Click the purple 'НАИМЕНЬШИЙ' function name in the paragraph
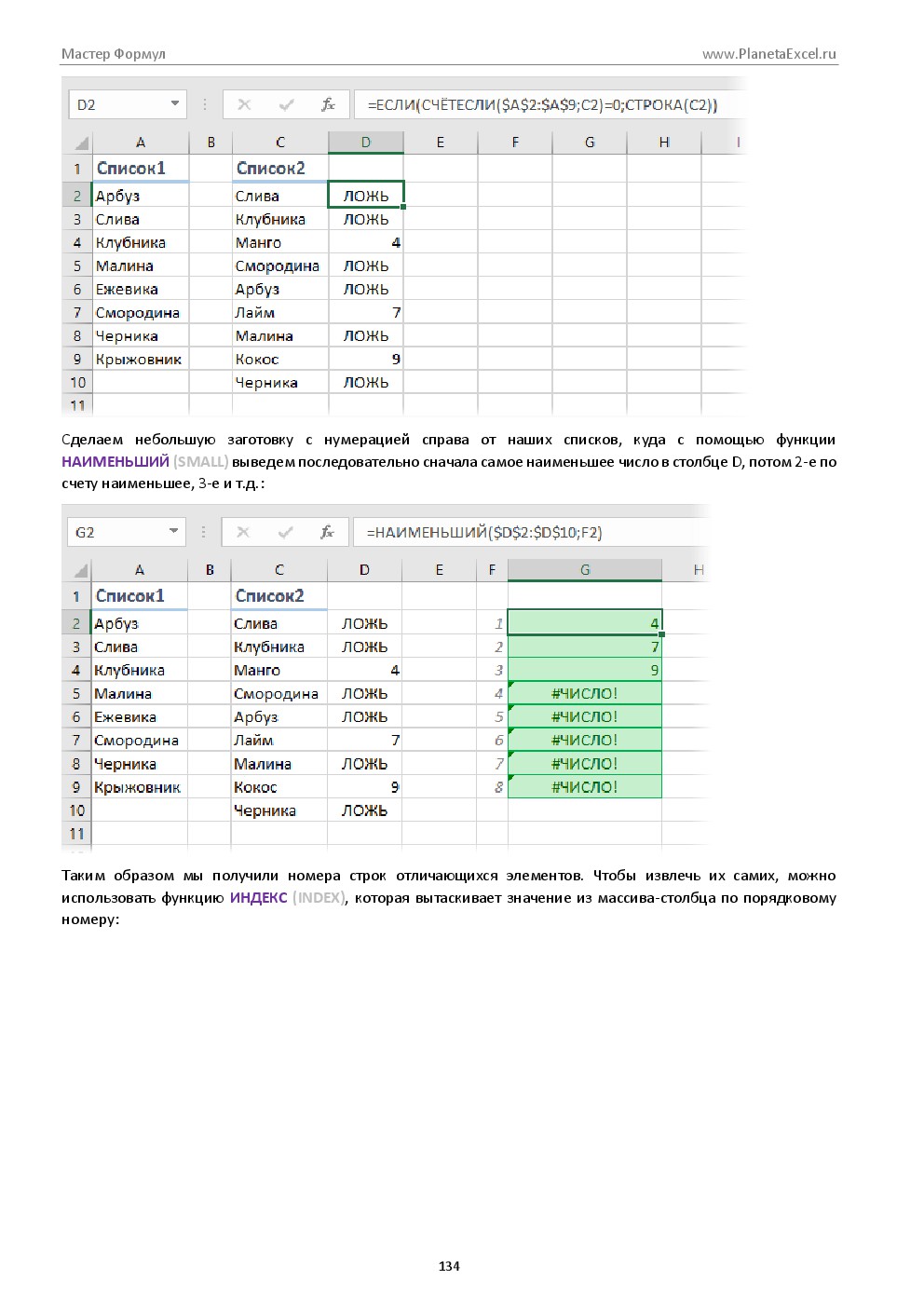This screenshot has height=1307, width=924. (115, 461)
